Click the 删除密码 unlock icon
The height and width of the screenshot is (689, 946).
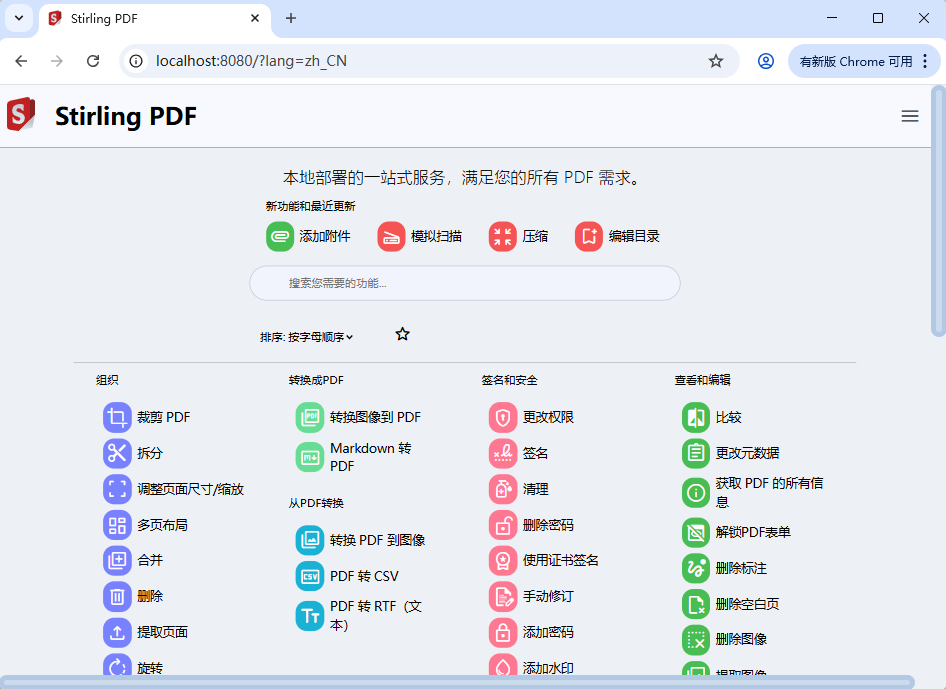click(503, 525)
